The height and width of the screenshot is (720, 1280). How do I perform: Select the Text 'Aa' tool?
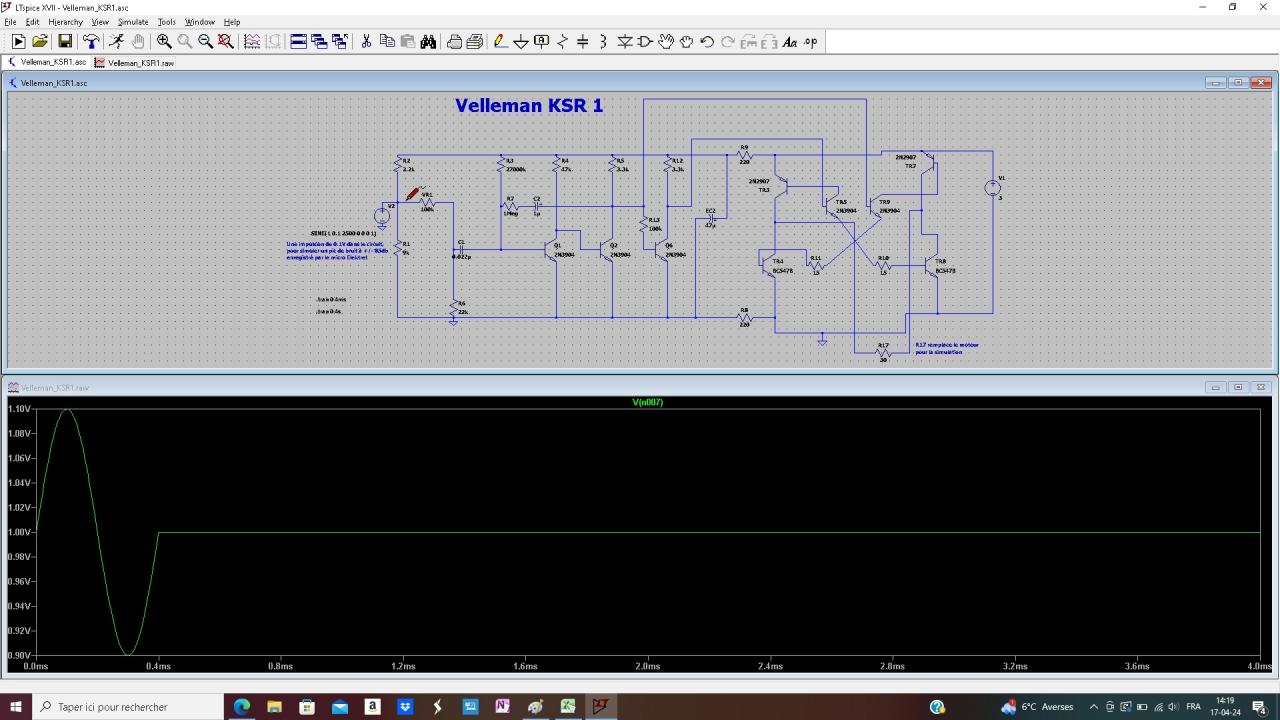coord(789,41)
